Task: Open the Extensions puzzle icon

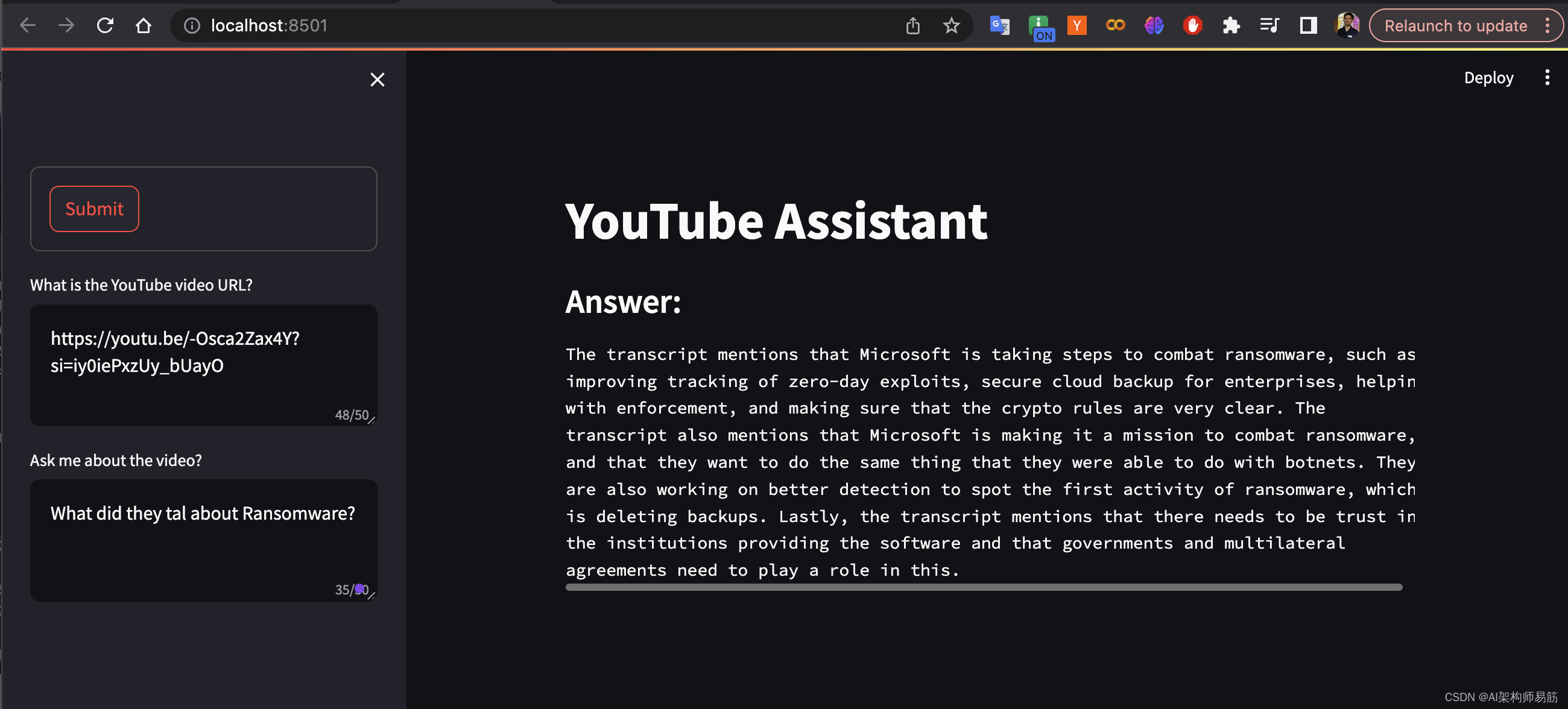Action: pyautogui.click(x=1231, y=25)
